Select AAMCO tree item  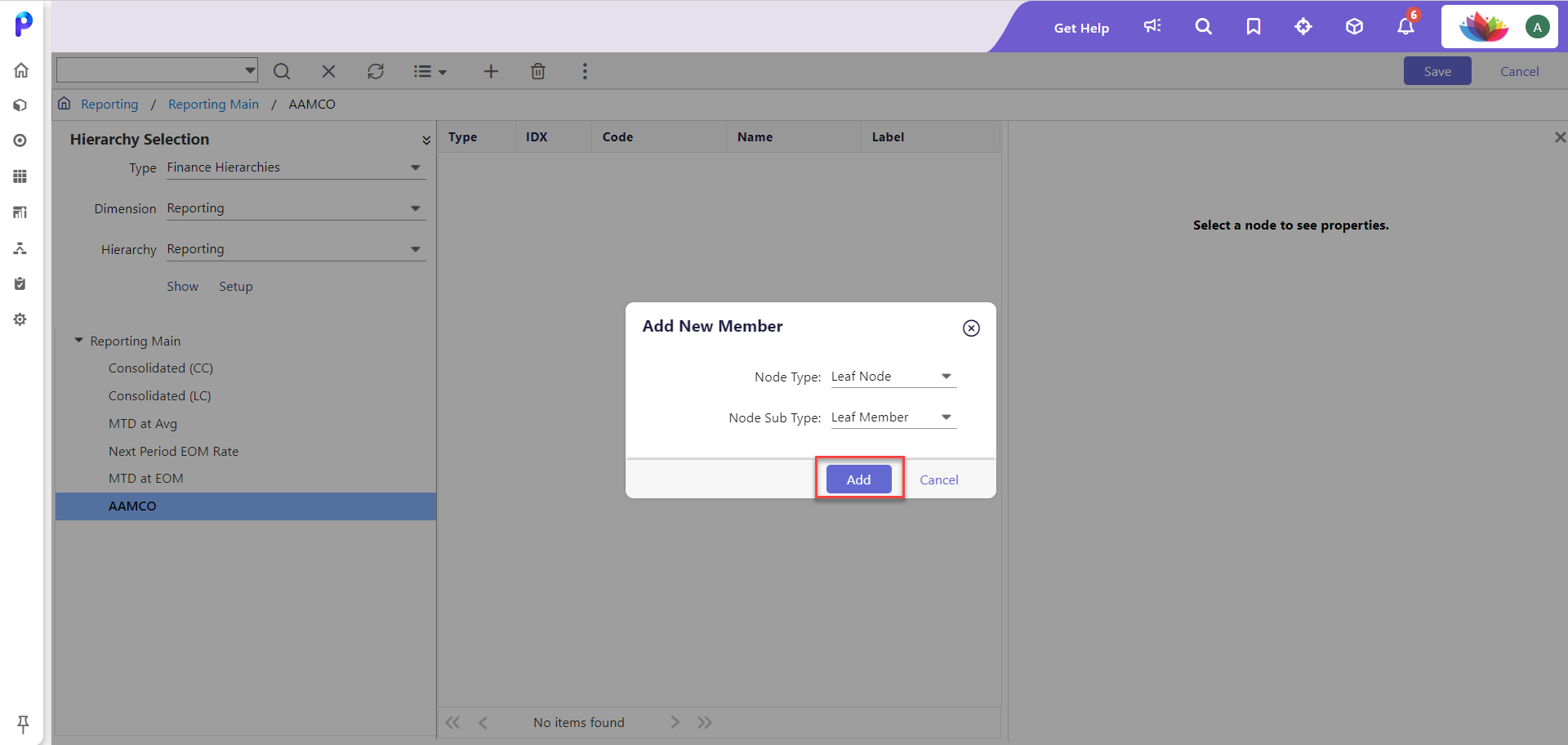pyautogui.click(x=246, y=506)
